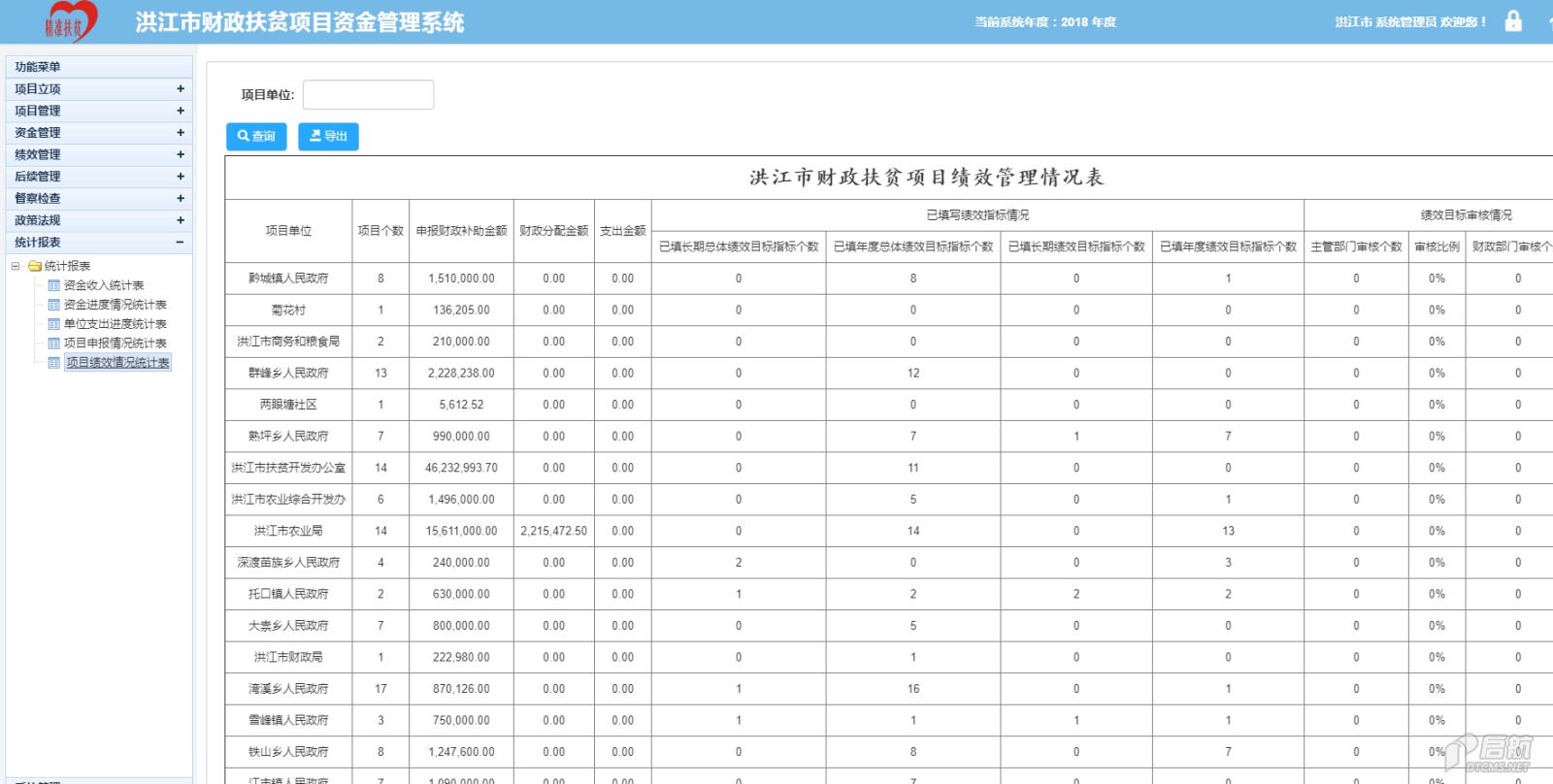Click the 已填写绩效指标情况 group header
The height and width of the screenshot is (784, 1553).
977,215
